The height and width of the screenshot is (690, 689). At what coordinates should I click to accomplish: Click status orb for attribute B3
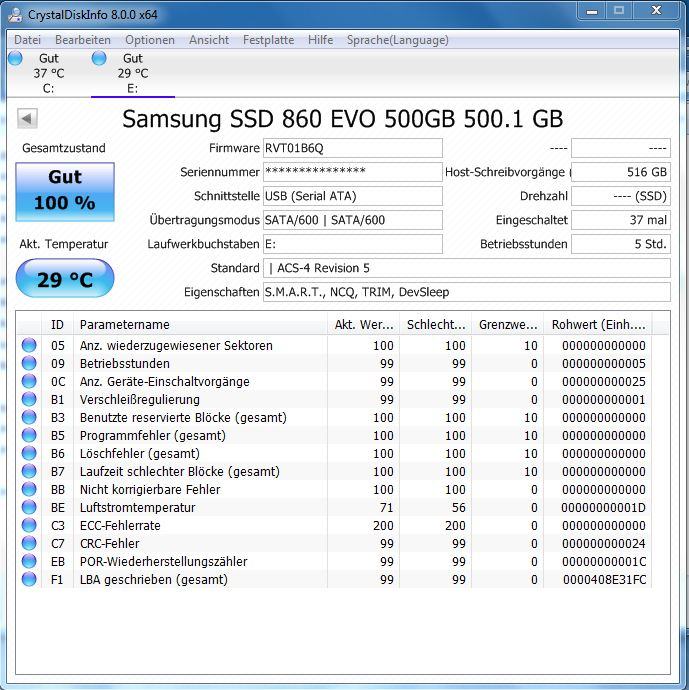pyautogui.click(x=29, y=417)
